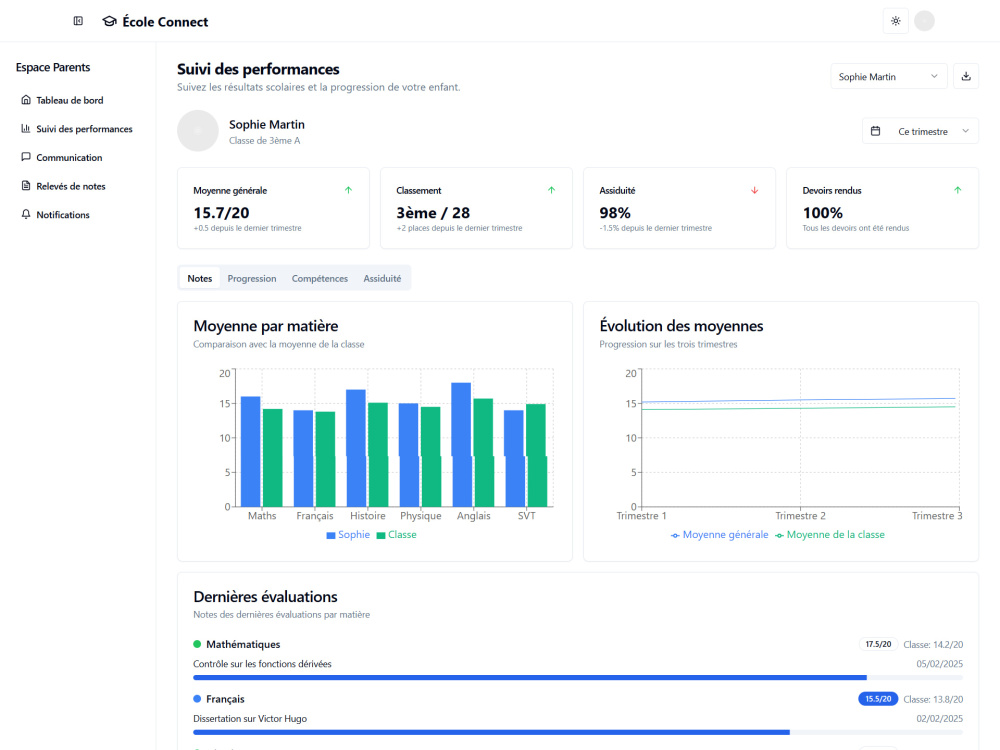Screen dimensions: 1000x750
Task: Click the École Connect graduation cap logo
Action: click(x=109, y=22)
